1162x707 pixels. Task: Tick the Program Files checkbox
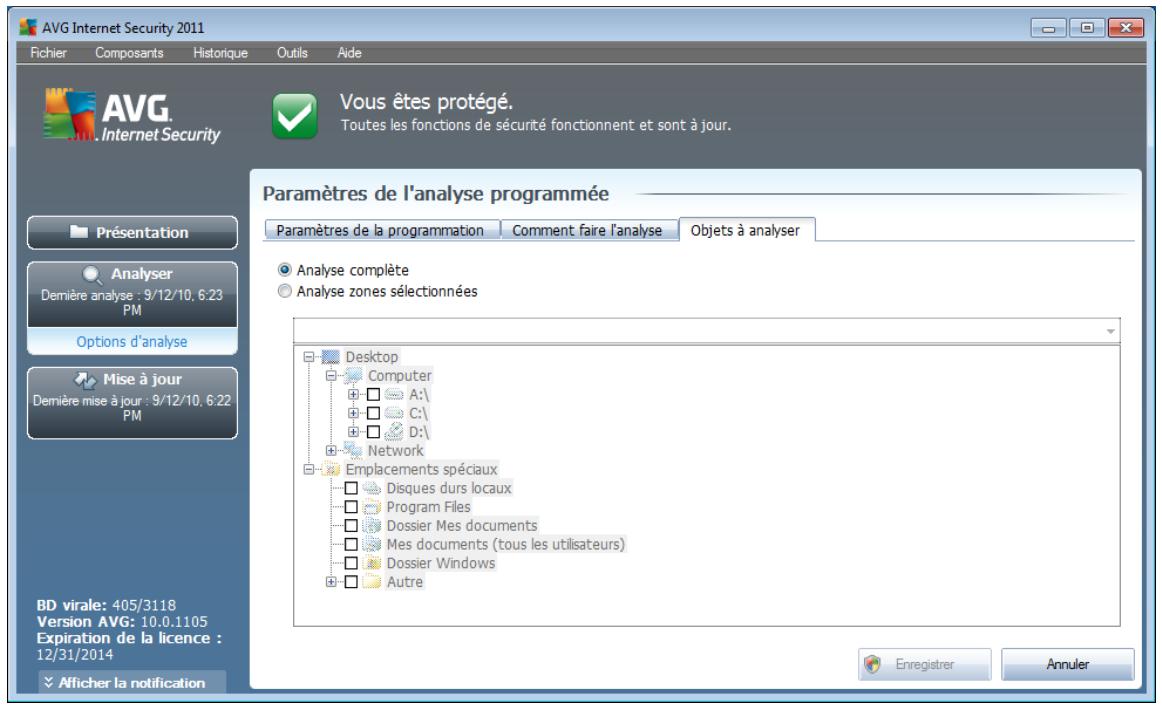point(351,508)
